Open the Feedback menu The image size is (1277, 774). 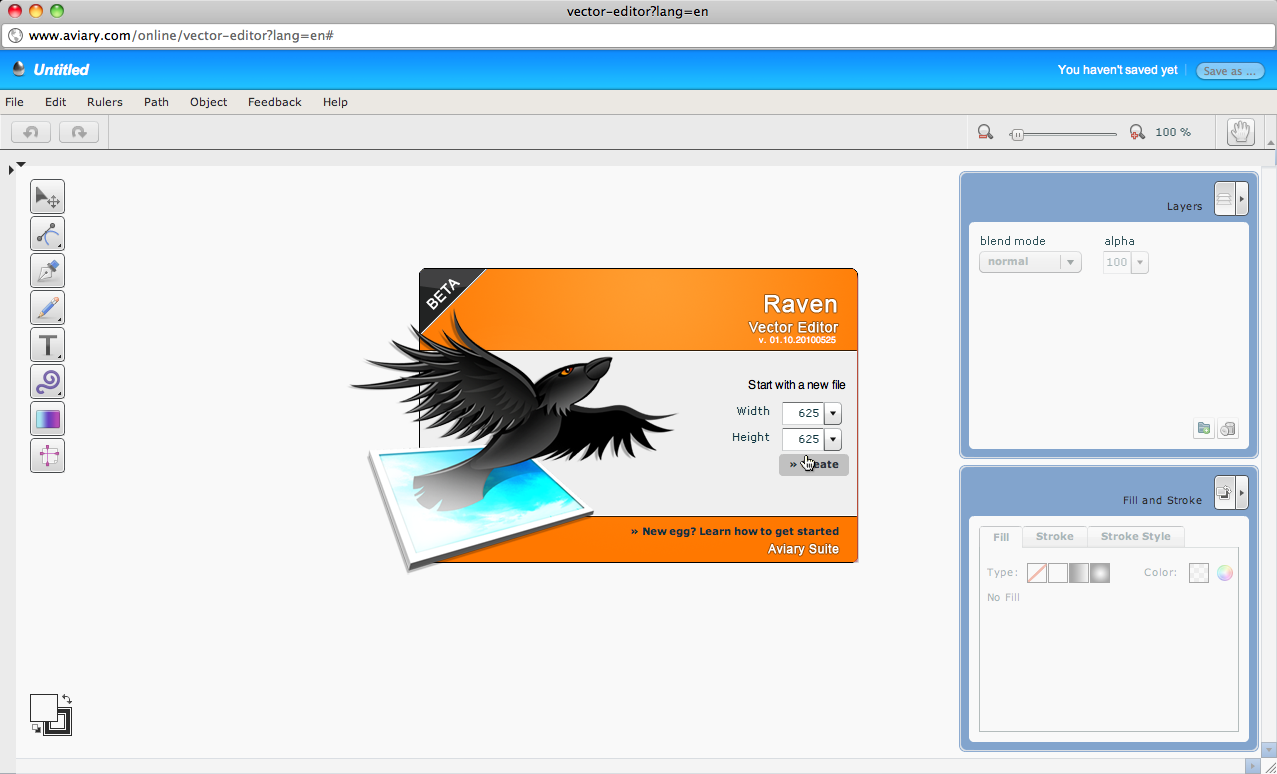pyautogui.click(x=275, y=102)
